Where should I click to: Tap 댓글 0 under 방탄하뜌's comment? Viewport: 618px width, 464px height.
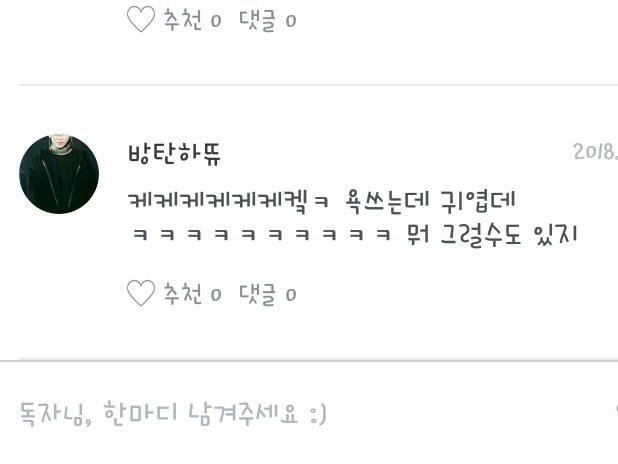click(268, 294)
